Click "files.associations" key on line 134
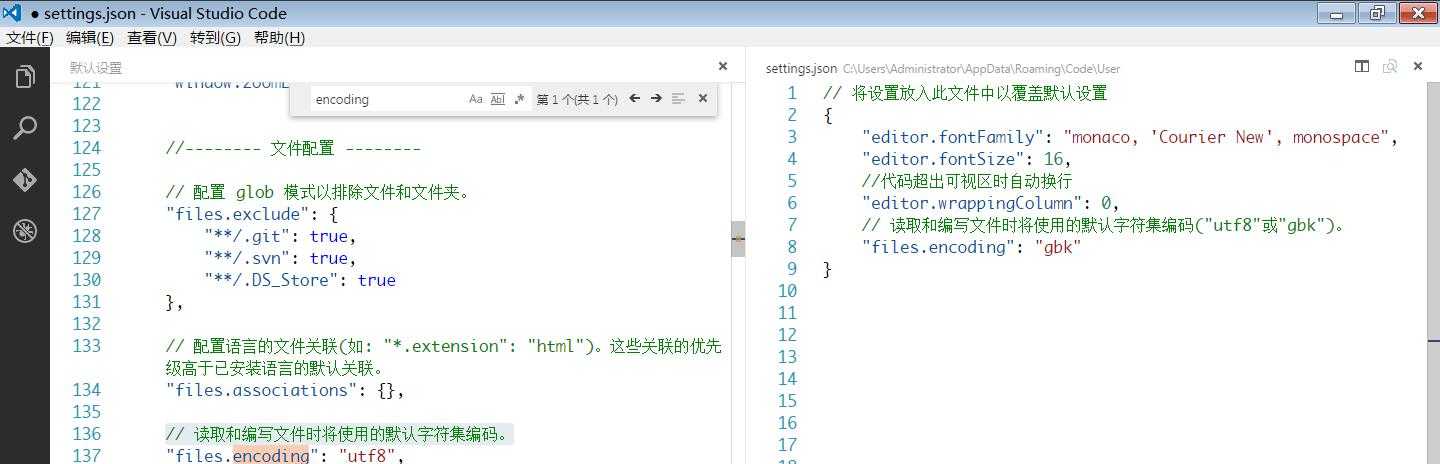The width and height of the screenshot is (1440, 464). (x=260, y=390)
